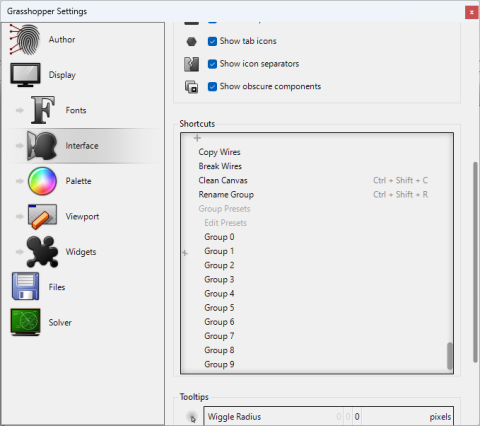The image size is (480, 426).
Task: Select the Viewport eraser icon
Action: (x=42, y=217)
